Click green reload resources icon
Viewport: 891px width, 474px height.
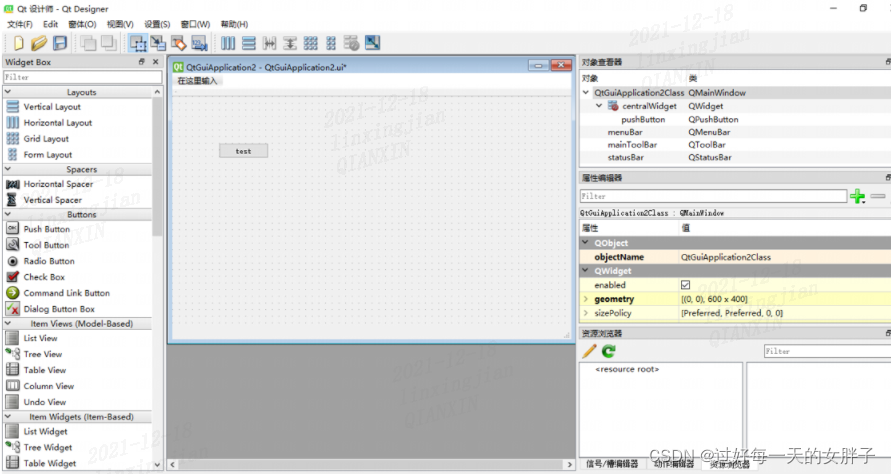click(609, 351)
